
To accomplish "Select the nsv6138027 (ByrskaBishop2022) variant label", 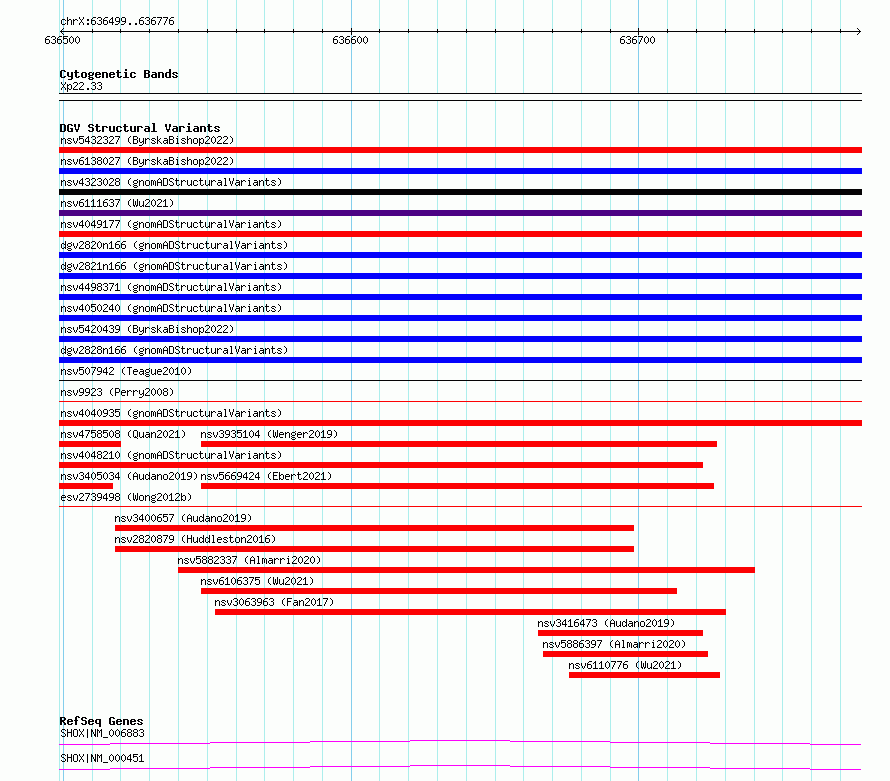I will point(147,161).
